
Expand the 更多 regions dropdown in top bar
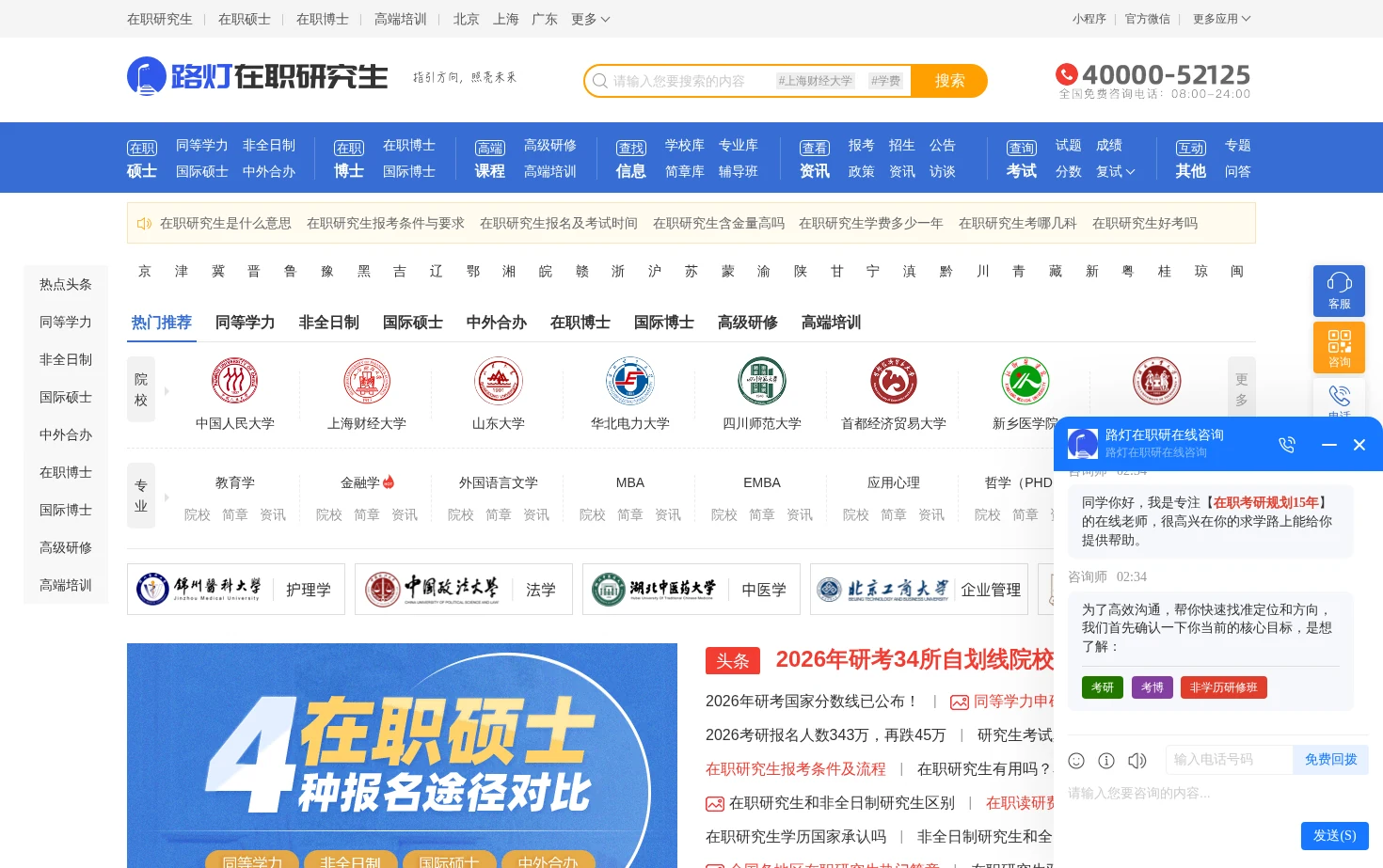pos(591,19)
